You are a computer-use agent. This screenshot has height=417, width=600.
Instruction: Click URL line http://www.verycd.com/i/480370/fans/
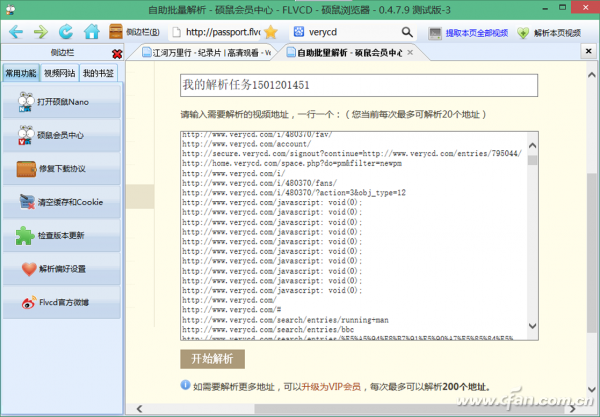[x=259, y=183]
